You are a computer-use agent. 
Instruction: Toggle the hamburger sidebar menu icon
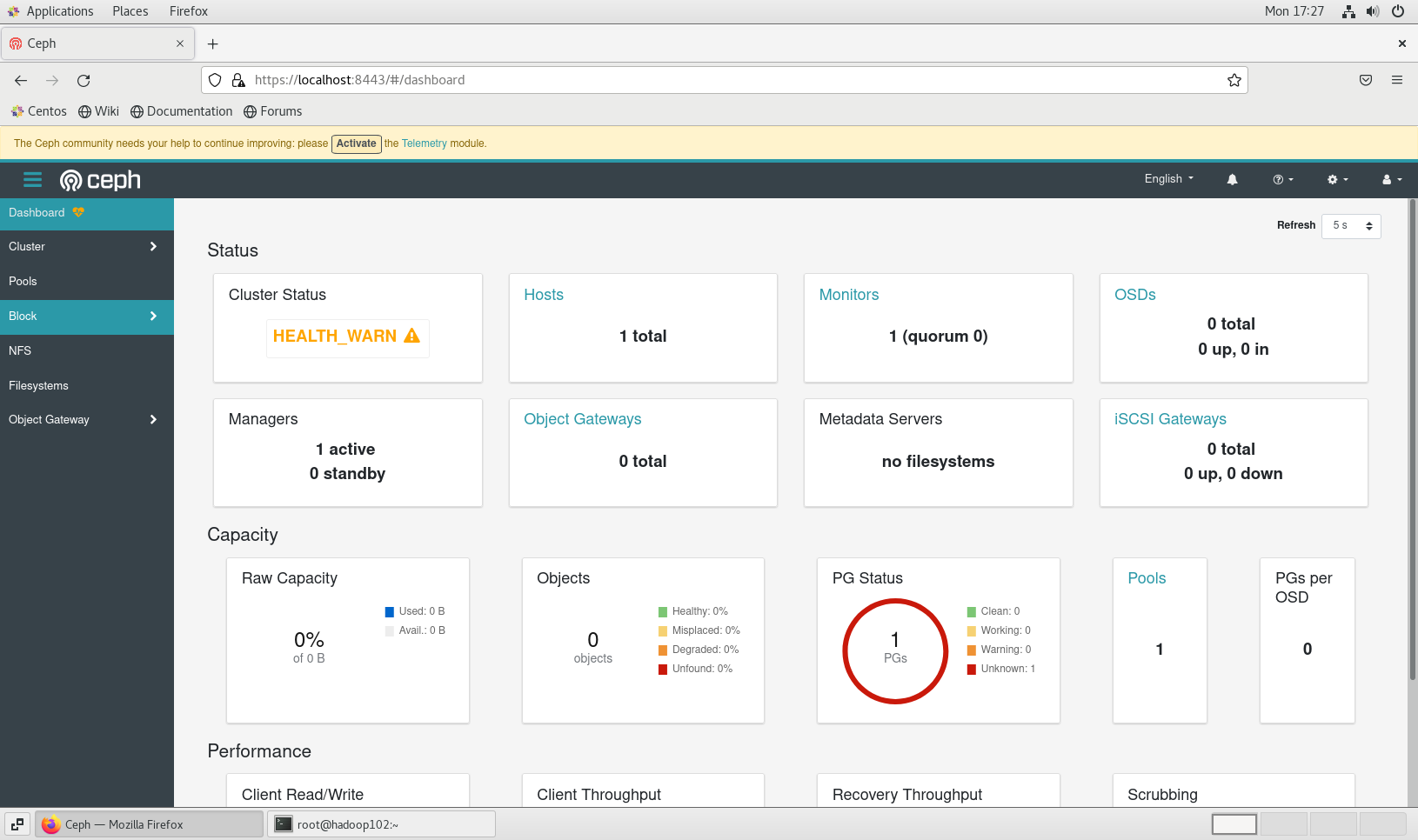tap(32, 180)
